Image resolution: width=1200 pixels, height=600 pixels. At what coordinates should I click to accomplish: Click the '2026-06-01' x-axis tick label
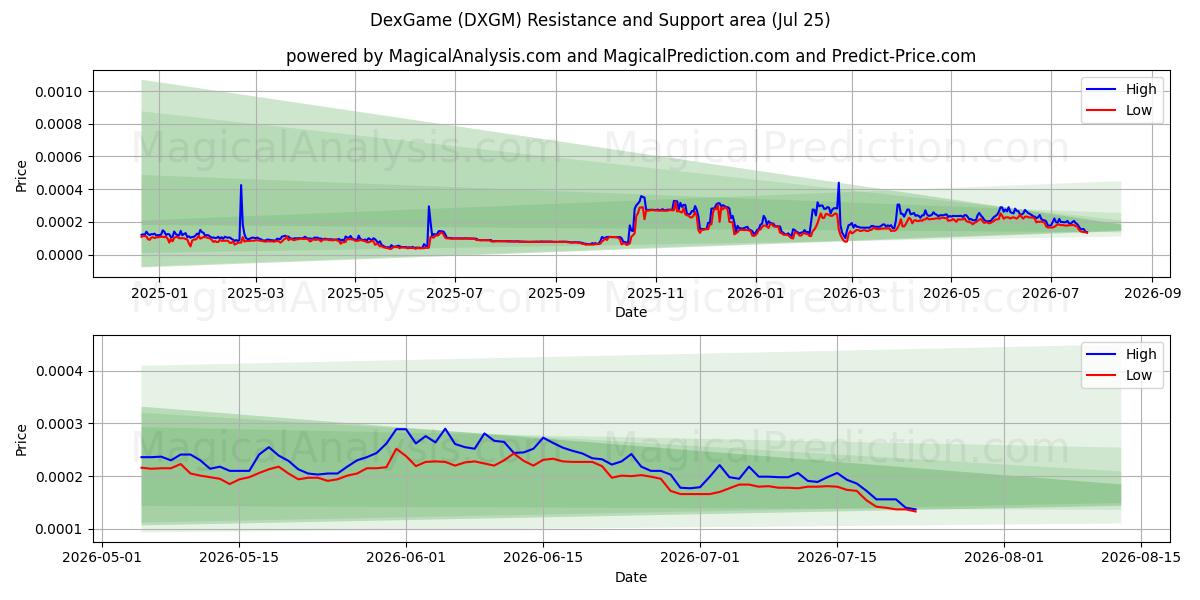406,559
